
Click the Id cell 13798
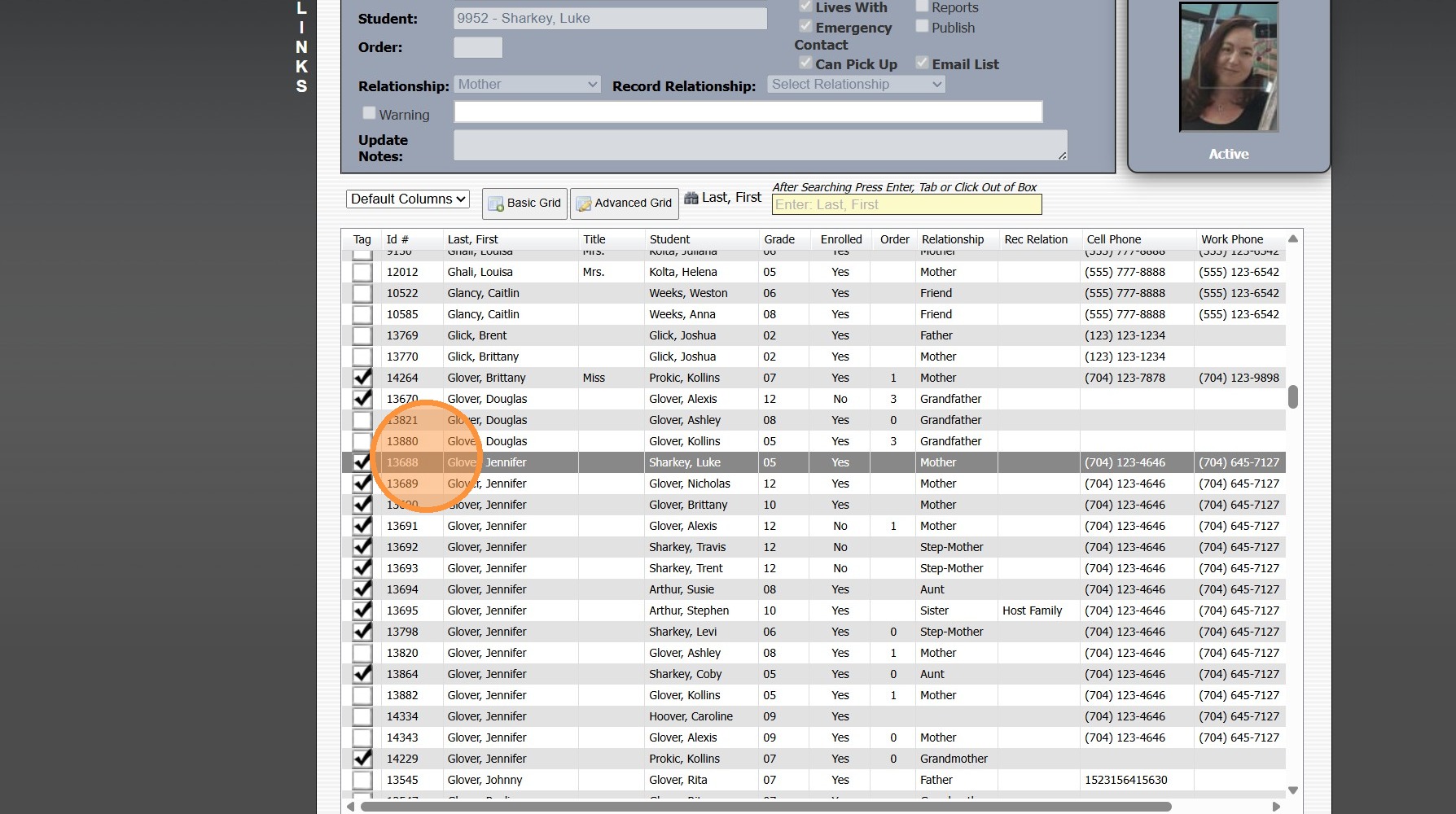click(402, 632)
